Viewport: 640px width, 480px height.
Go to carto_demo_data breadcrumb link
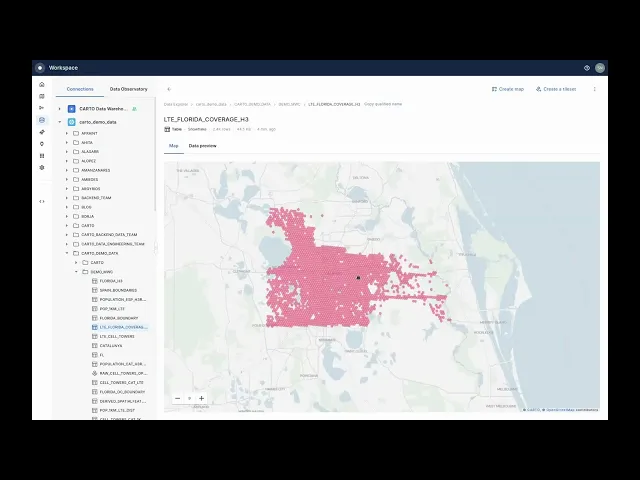tap(211, 104)
